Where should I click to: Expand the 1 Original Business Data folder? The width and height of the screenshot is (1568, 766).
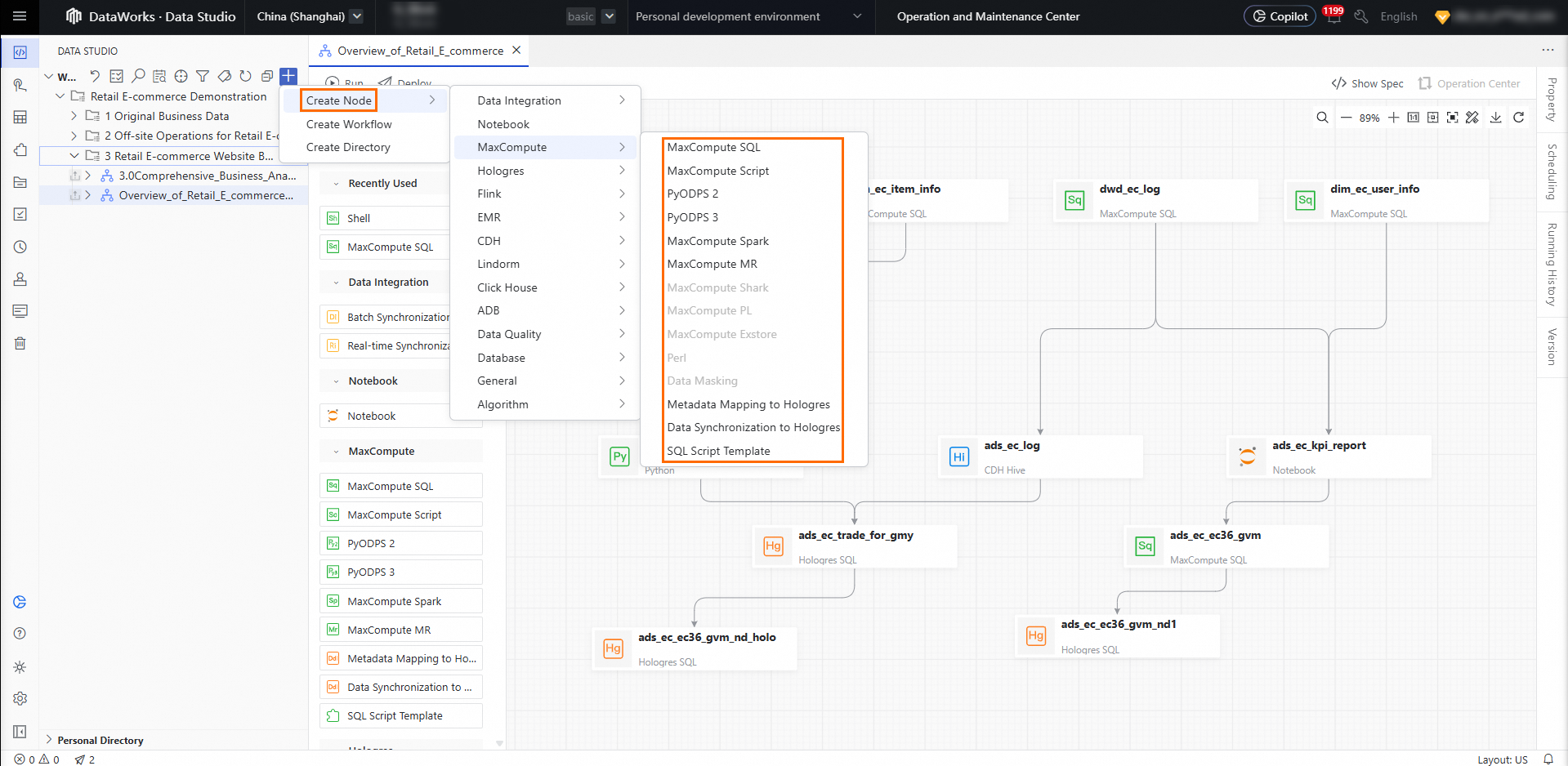pyautogui.click(x=74, y=116)
